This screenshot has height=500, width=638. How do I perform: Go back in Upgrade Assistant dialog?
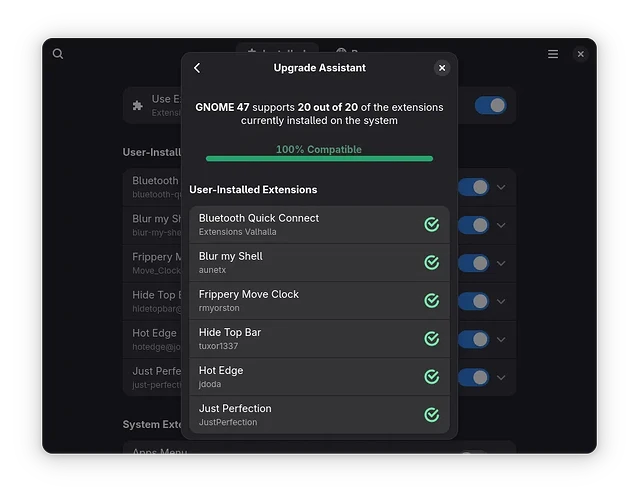(197, 68)
